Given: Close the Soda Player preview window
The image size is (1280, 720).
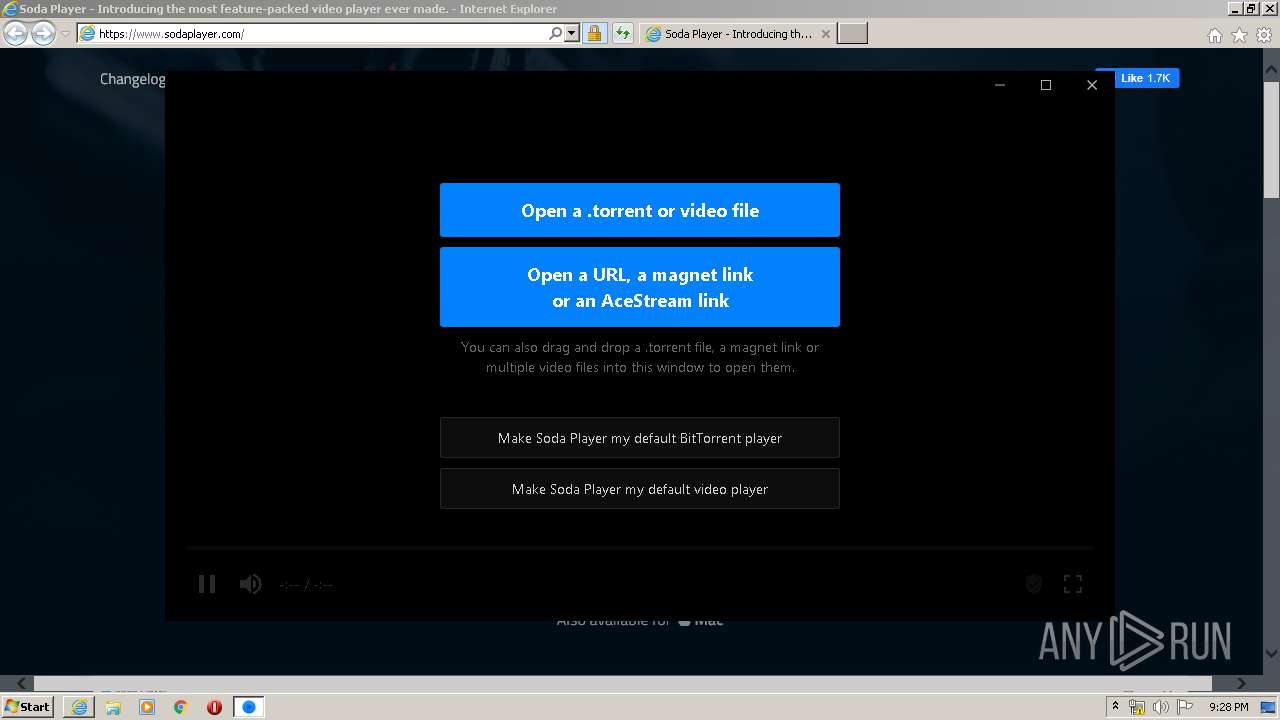Looking at the screenshot, I should (x=1092, y=85).
